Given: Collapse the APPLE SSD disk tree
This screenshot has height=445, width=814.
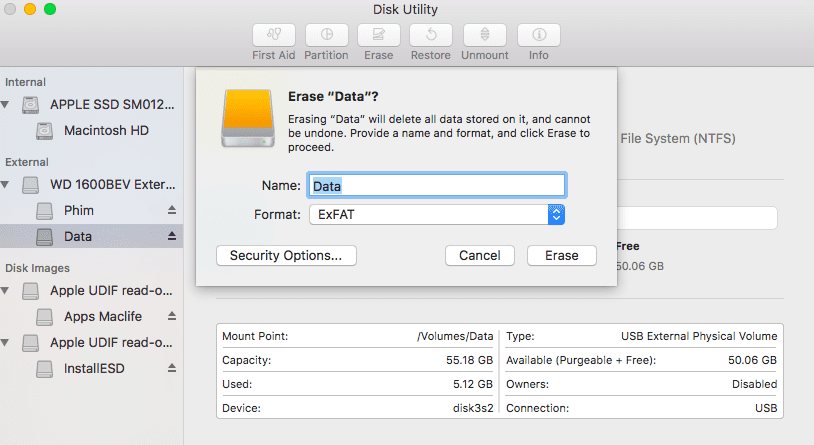Looking at the screenshot, I should point(8,104).
